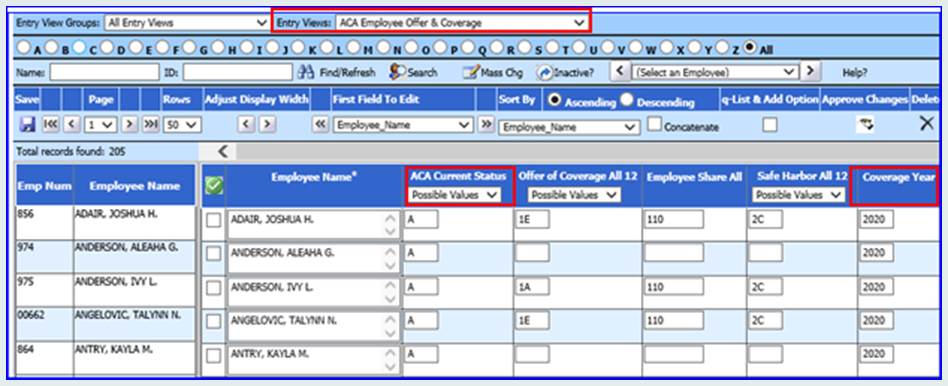Change Rows per page dropdown
Viewport: 948px width, 386px height.
tap(182, 125)
